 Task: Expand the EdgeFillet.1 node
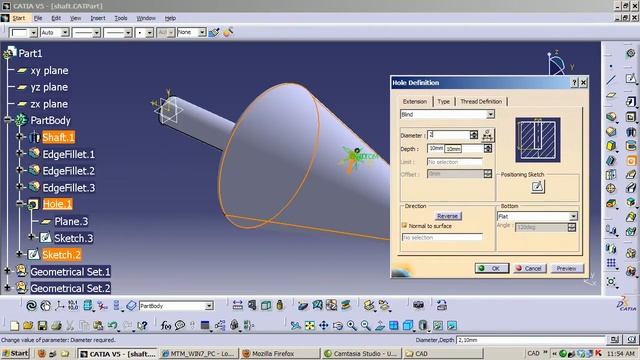tap(19, 153)
